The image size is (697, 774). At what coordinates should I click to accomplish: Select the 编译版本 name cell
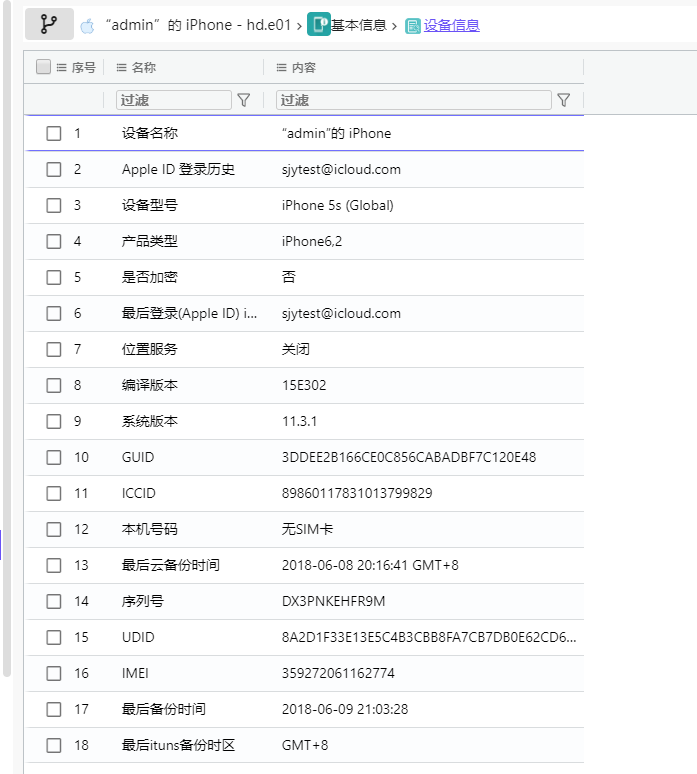[150, 386]
